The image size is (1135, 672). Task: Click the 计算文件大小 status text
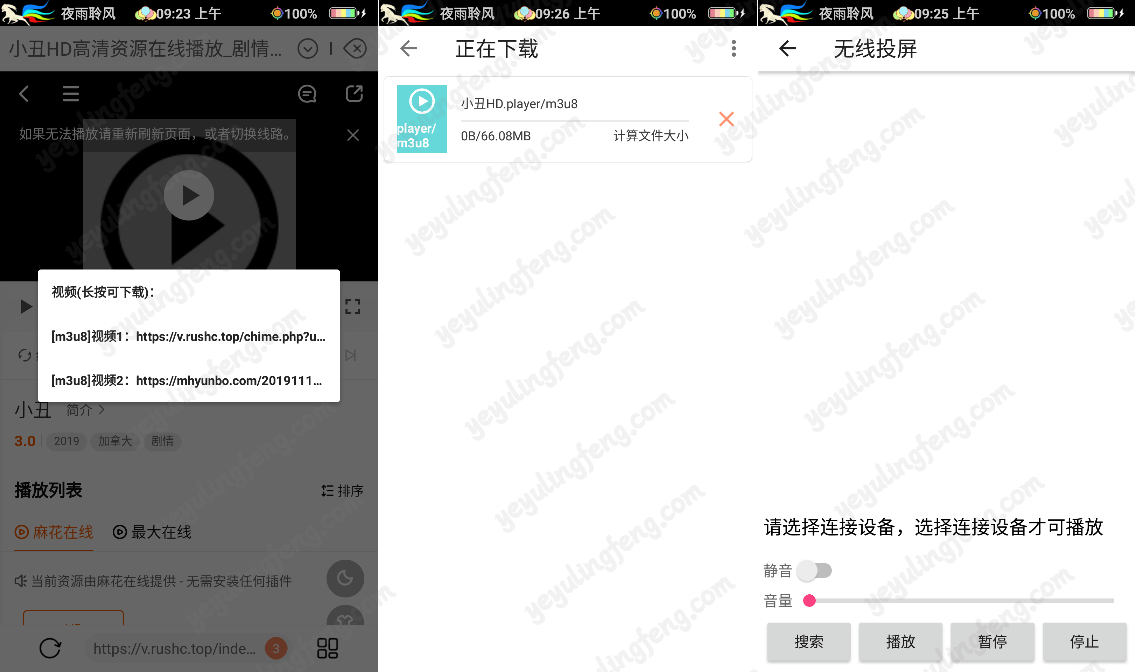pyautogui.click(x=651, y=136)
